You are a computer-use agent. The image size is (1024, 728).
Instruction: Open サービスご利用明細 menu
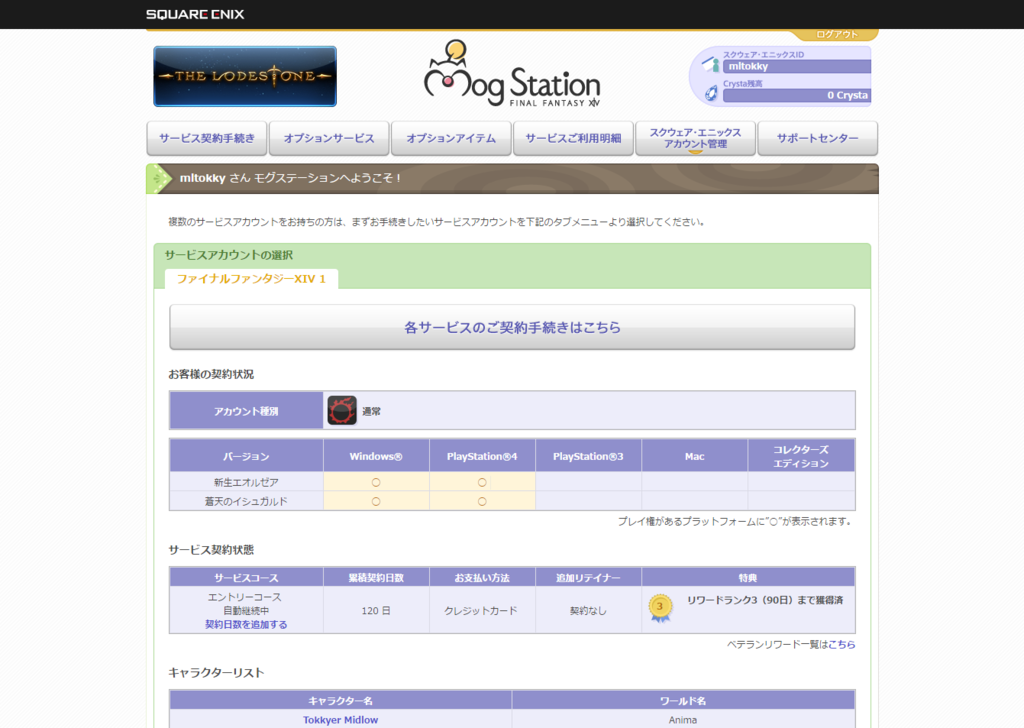[x=573, y=138]
